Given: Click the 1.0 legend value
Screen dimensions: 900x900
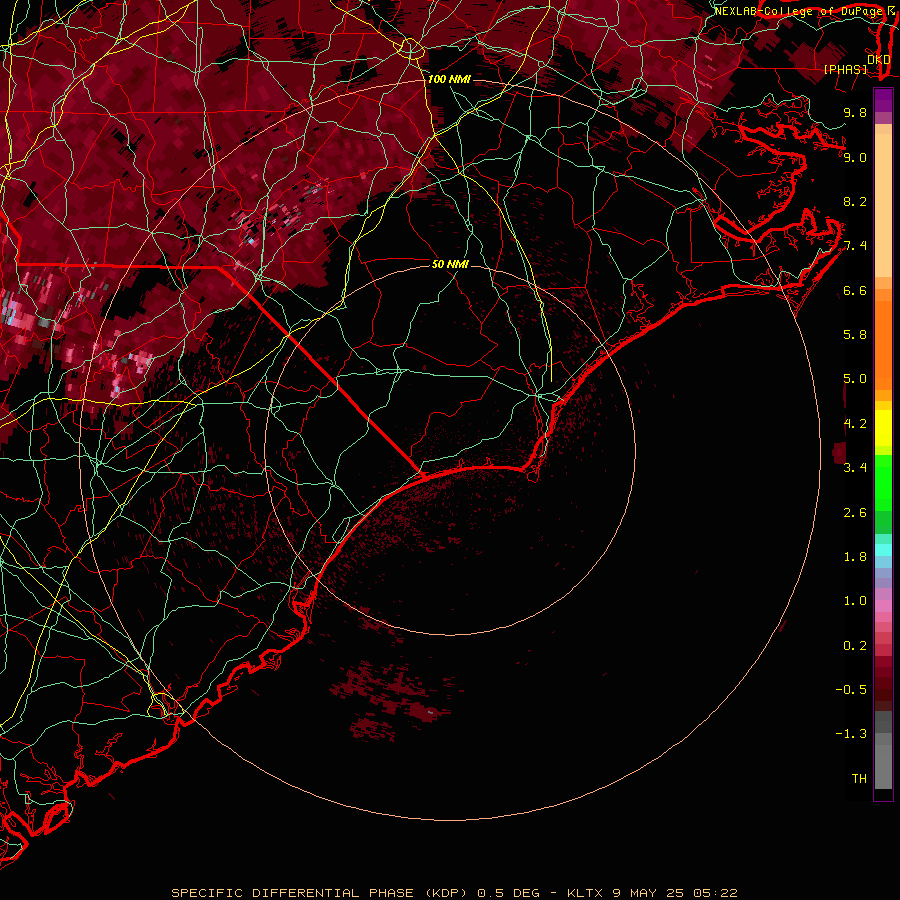Looking at the screenshot, I should tap(855, 601).
